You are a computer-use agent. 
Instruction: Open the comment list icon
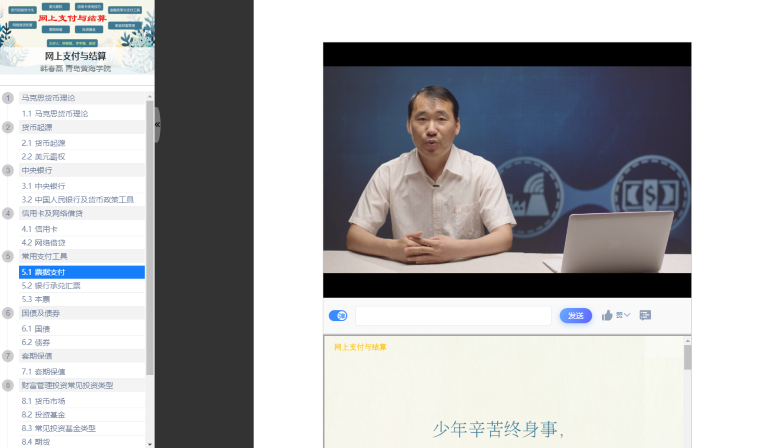coord(645,315)
